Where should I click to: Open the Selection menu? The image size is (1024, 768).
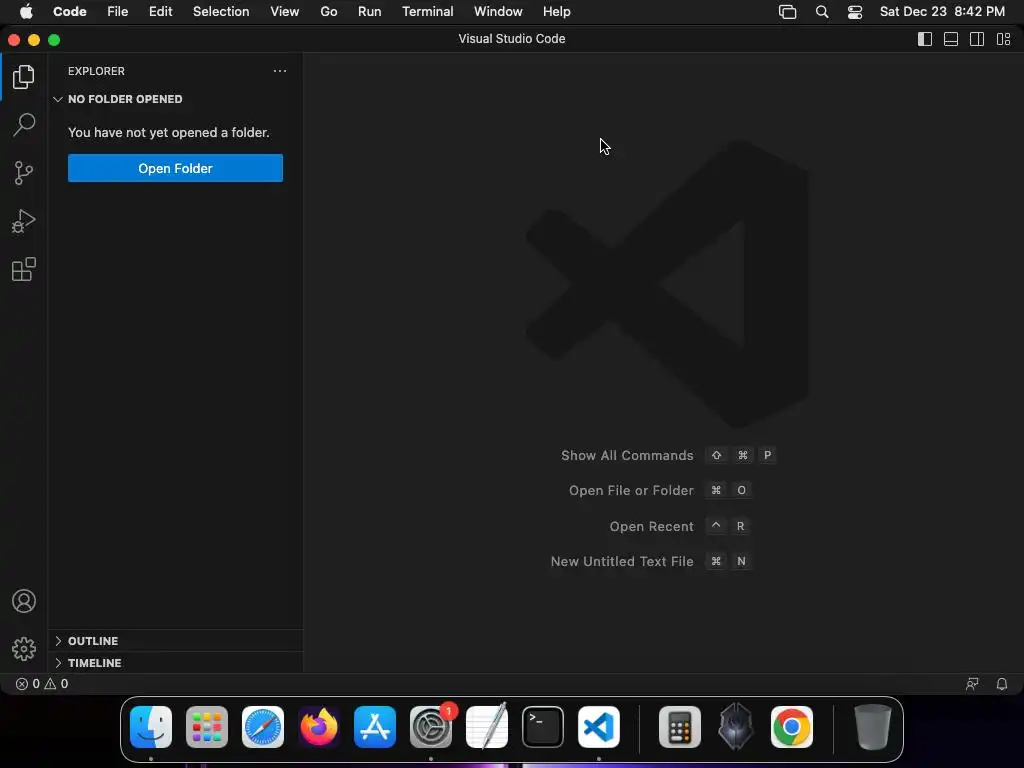coord(221,12)
